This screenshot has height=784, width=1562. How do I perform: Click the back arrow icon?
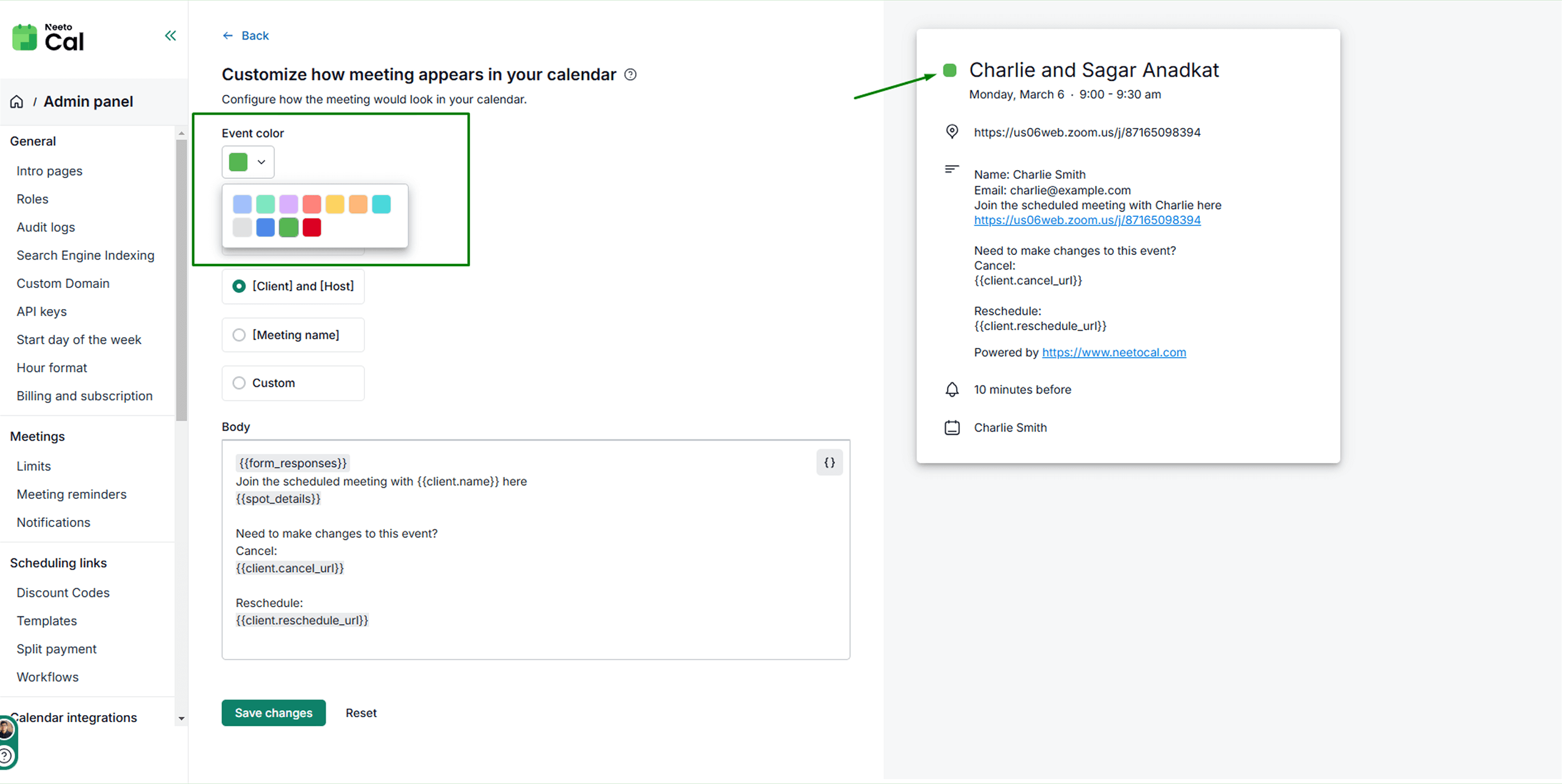(227, 36)
